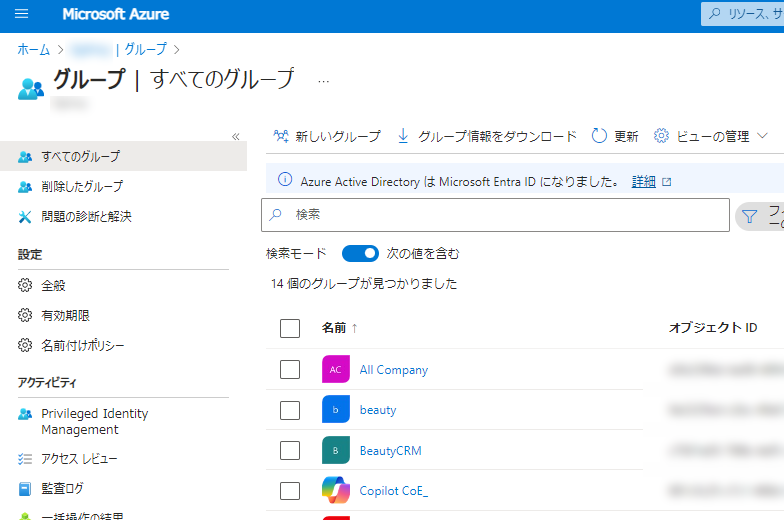Click the teal B avatar for BeautyCRM
This screenshot has width=784, height=520.
click(336, 450)
